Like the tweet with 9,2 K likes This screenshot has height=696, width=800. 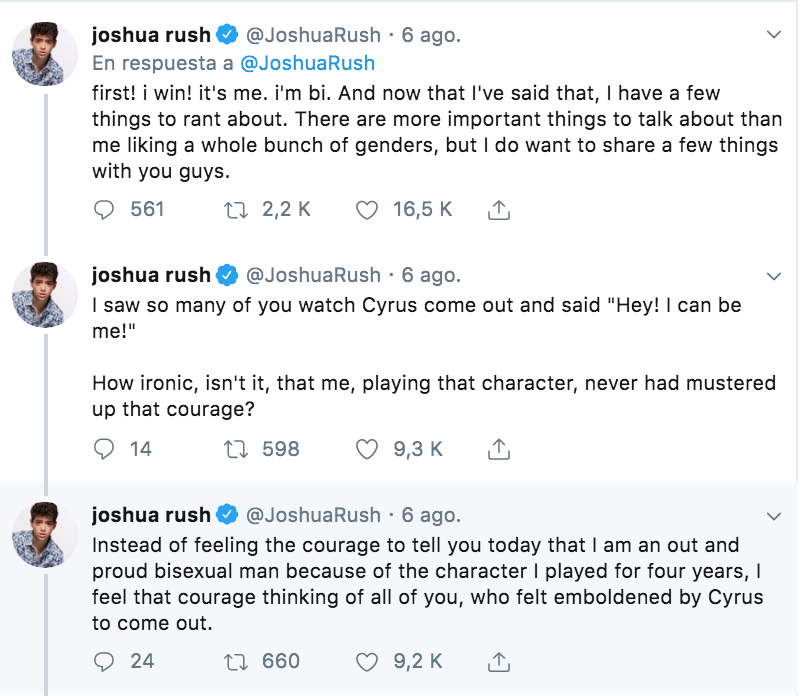(368, 661)
